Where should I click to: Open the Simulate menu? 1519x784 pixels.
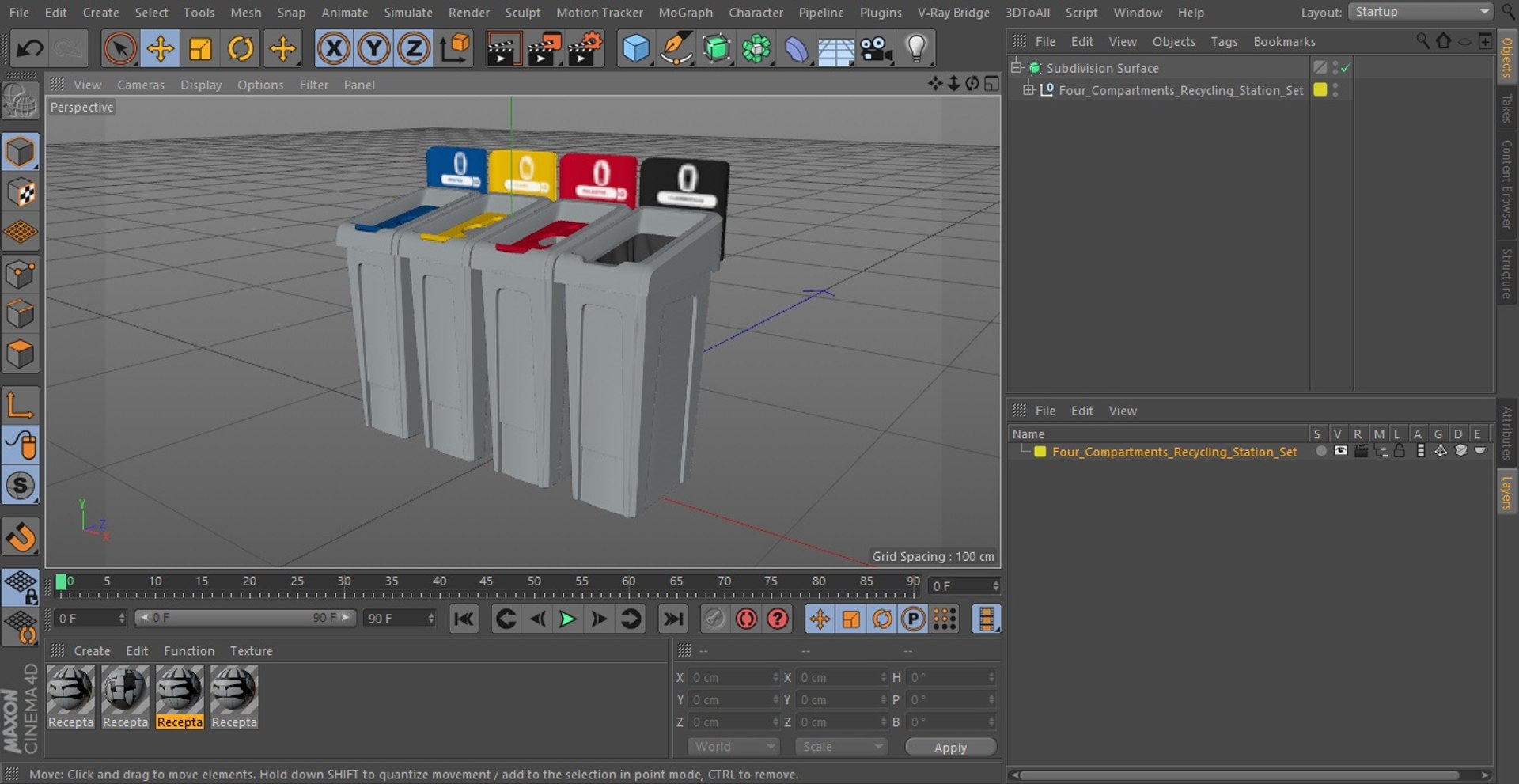tap(408, 13)
